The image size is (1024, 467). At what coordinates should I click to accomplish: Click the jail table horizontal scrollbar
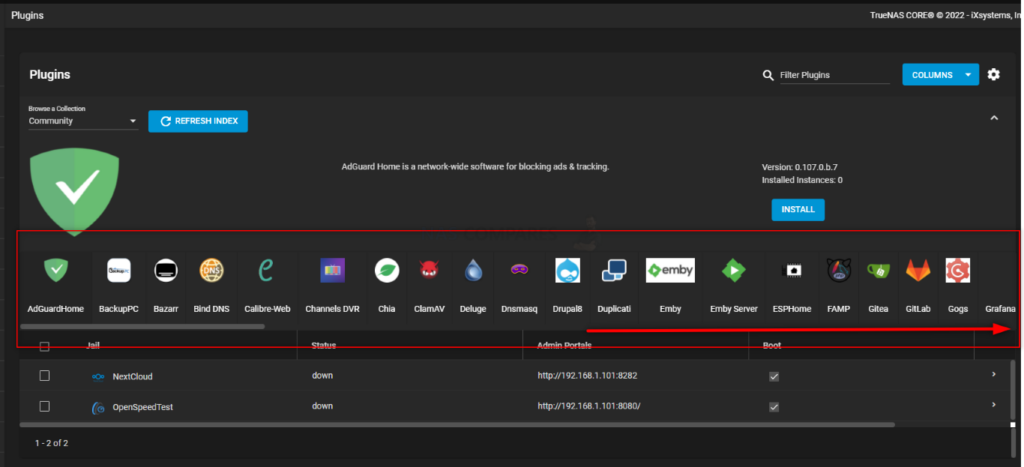click(457, 425)
